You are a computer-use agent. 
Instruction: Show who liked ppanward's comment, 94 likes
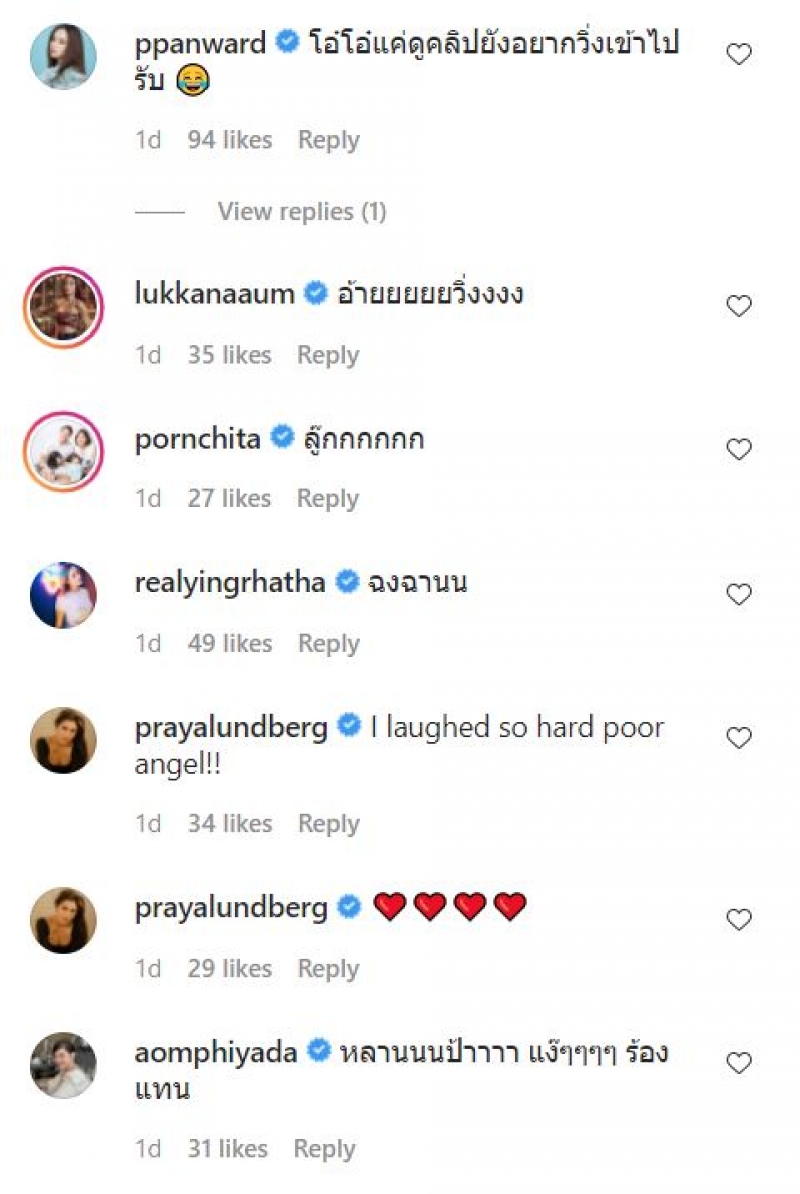click(x=229, y=140)
